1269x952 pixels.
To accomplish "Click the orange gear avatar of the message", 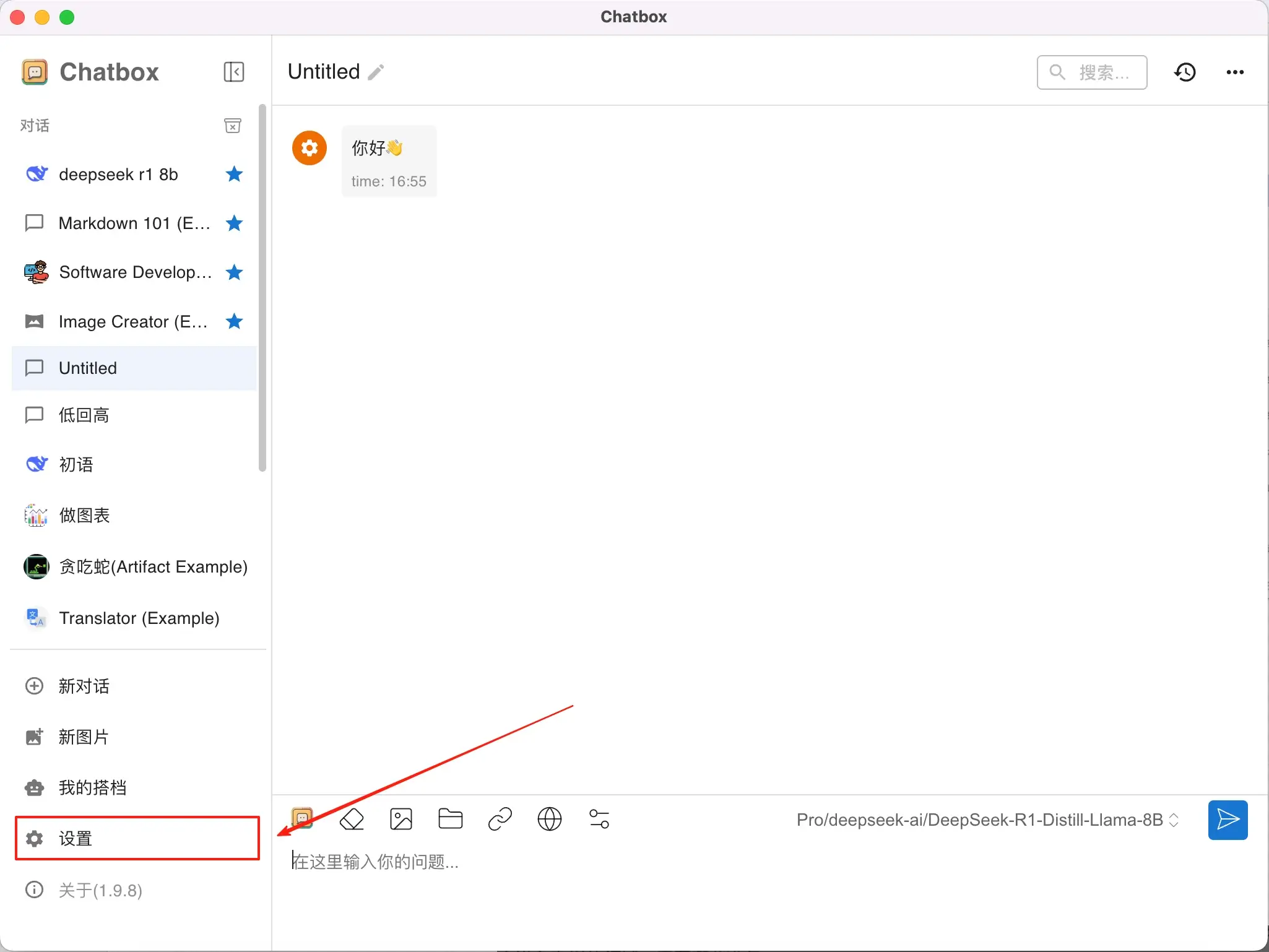I will coord(310,148).
